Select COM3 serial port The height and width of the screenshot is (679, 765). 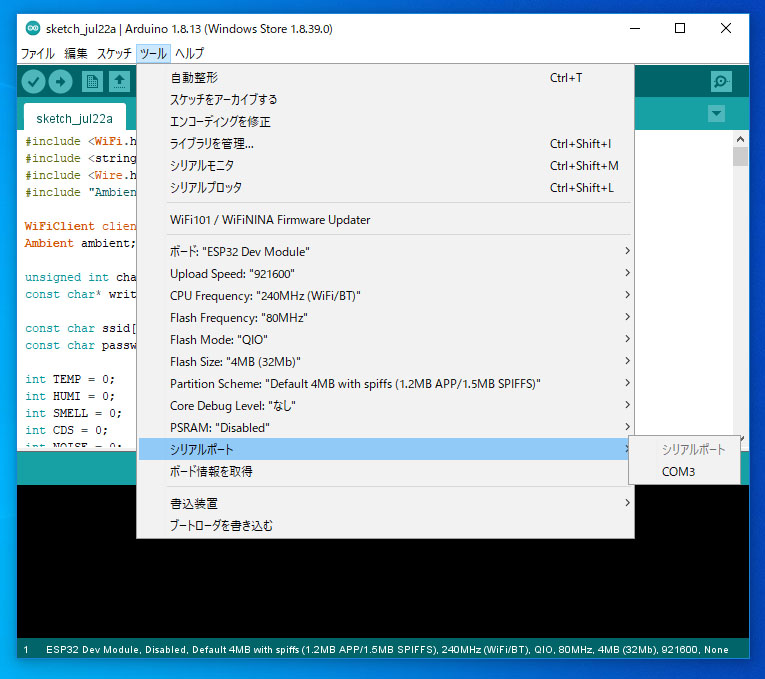678,472
